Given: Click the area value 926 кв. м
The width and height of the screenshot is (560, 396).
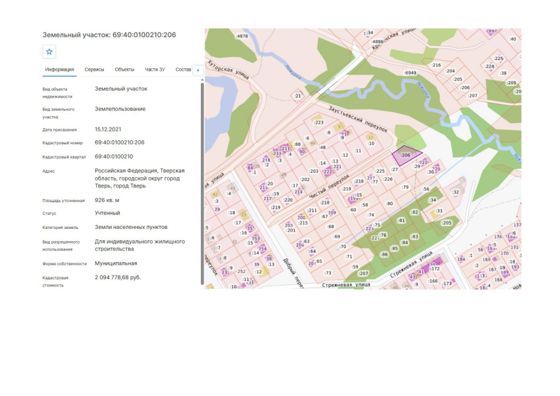Looking at the screenshot, I should (x=107, y=200).
